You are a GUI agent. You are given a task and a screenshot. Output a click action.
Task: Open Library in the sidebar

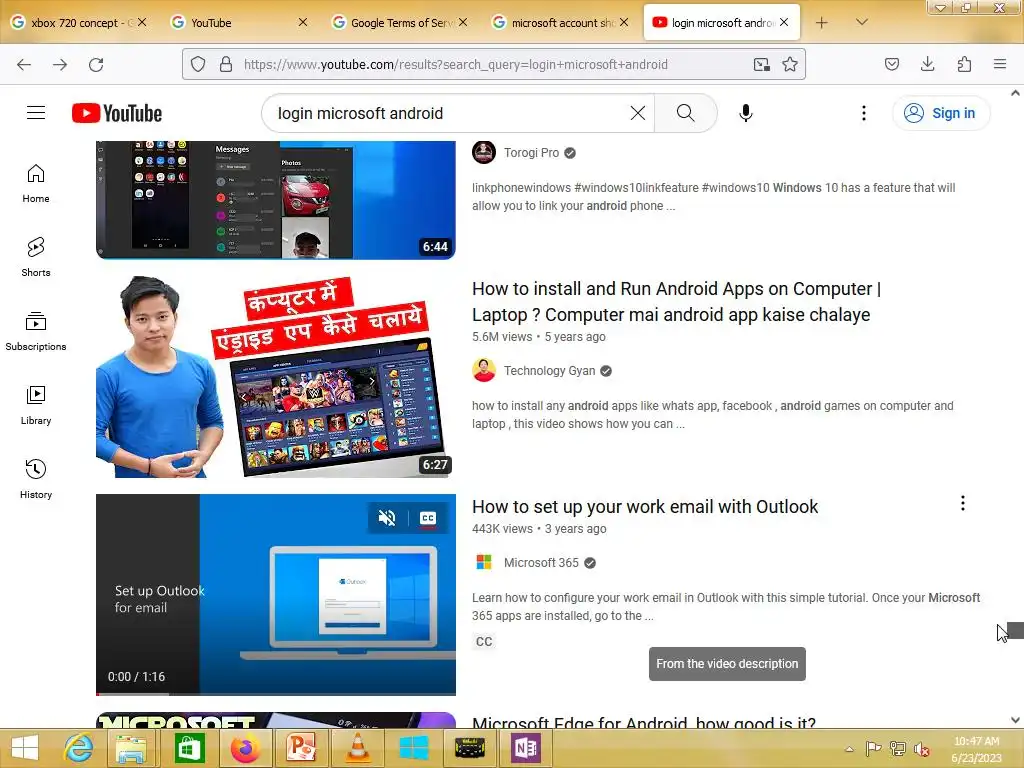pyautogui.click(x=36, y=406)
